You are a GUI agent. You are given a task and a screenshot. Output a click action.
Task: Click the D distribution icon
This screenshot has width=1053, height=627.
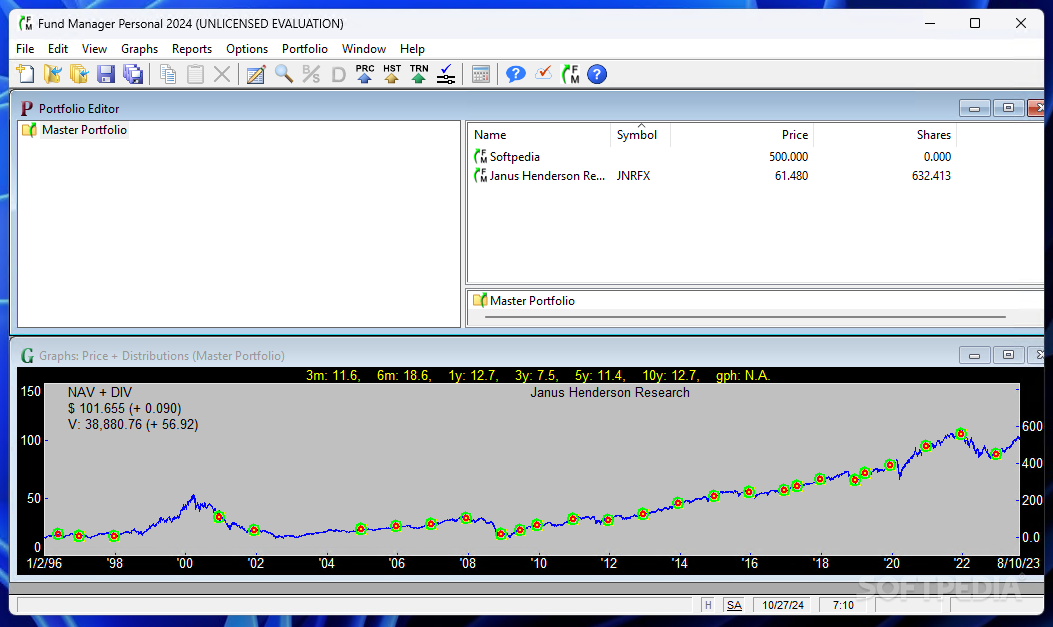pyautogui.click(x=338, y=74)
